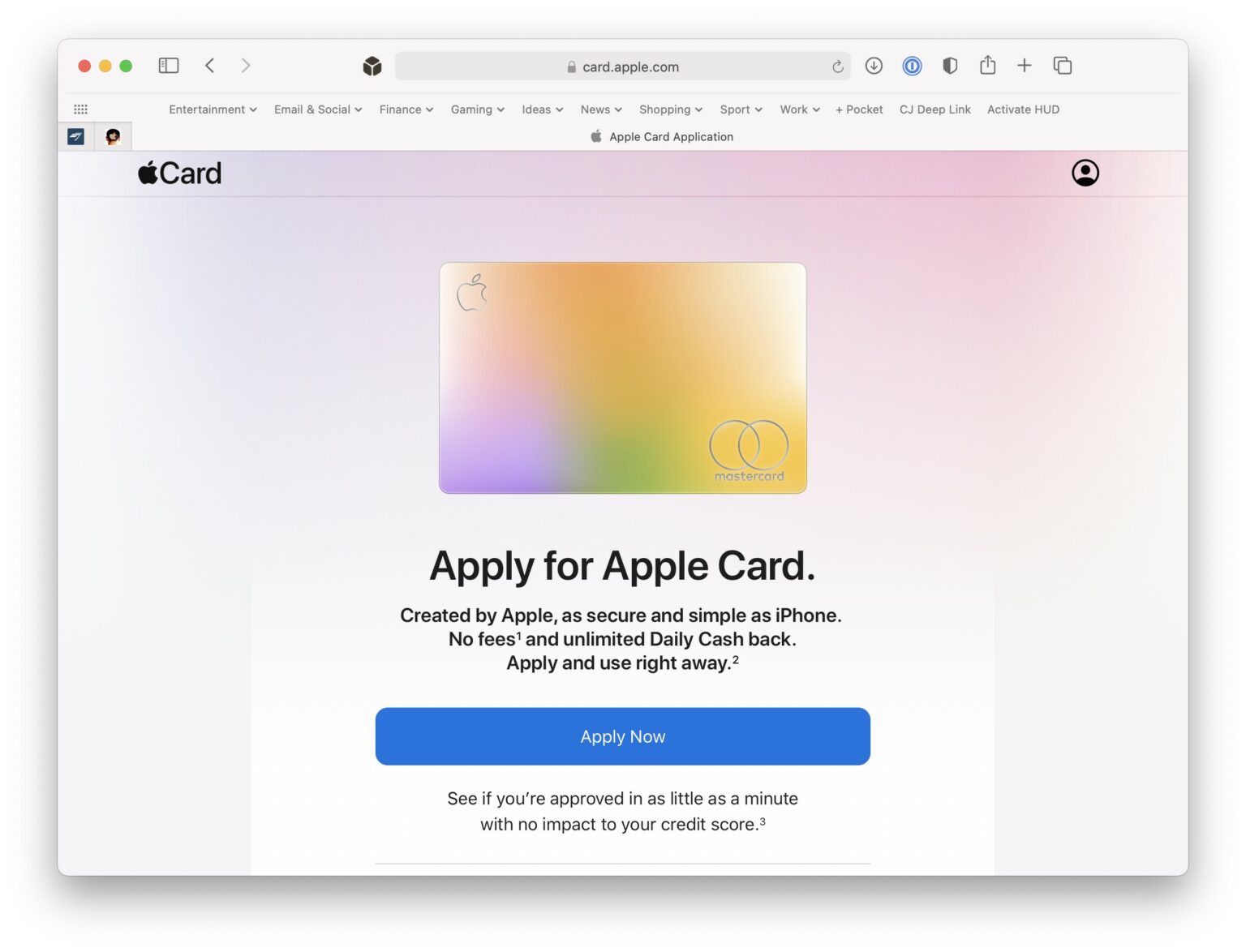Open the privacy shield report

click(950, 66)
